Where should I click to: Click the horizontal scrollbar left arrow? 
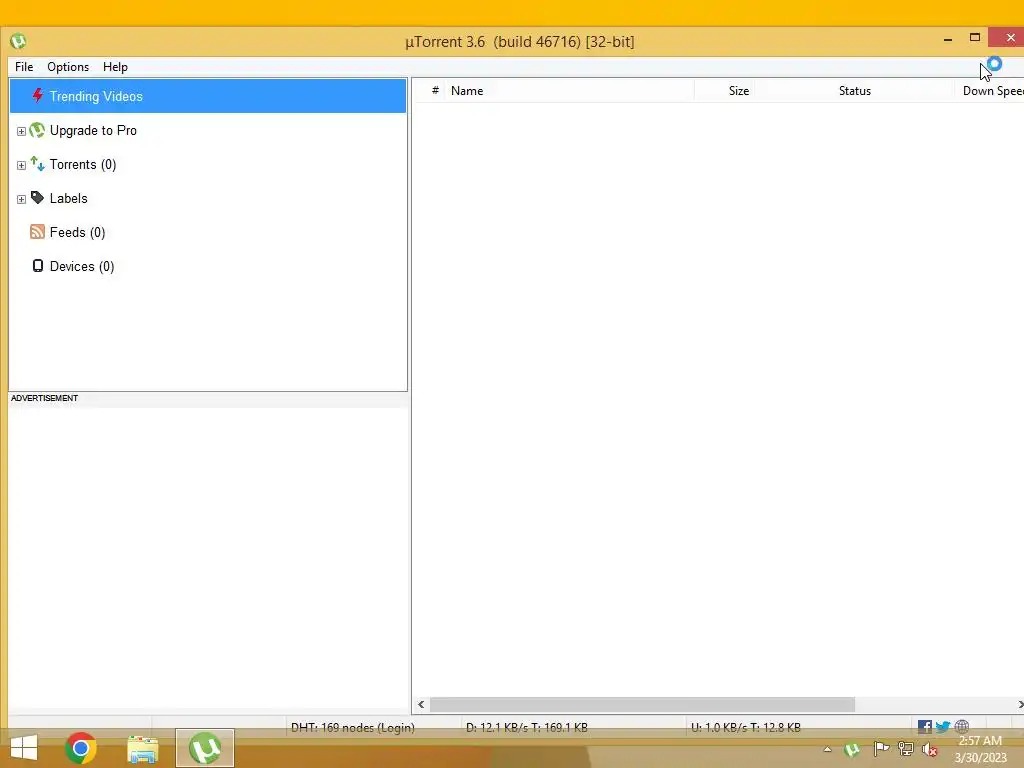[421, 704]
